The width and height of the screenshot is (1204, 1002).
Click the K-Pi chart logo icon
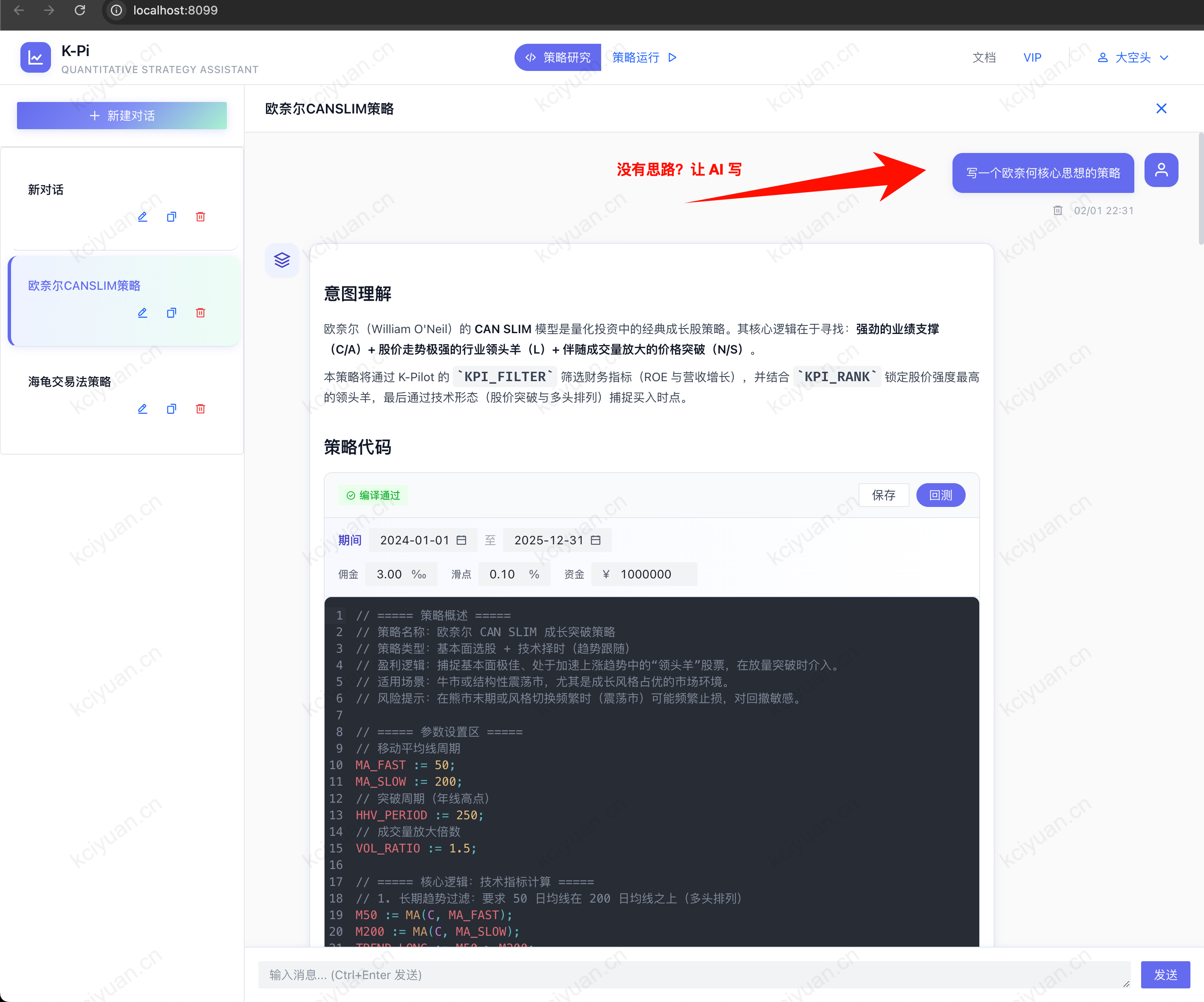[x=35, y=57]
